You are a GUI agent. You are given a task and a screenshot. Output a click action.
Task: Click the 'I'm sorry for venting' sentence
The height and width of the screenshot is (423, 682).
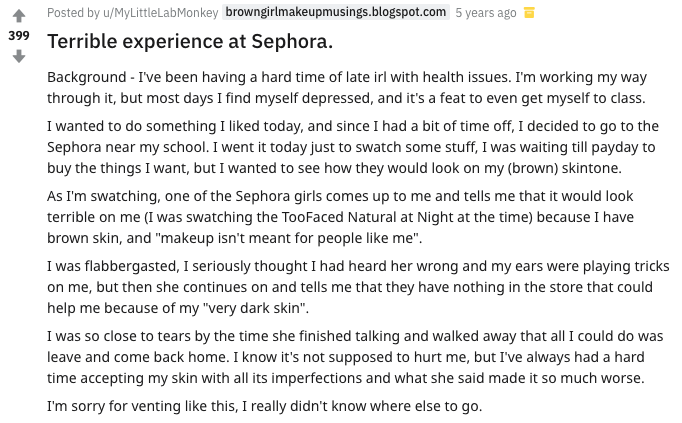pyautogui.click(x=264, y=406)
